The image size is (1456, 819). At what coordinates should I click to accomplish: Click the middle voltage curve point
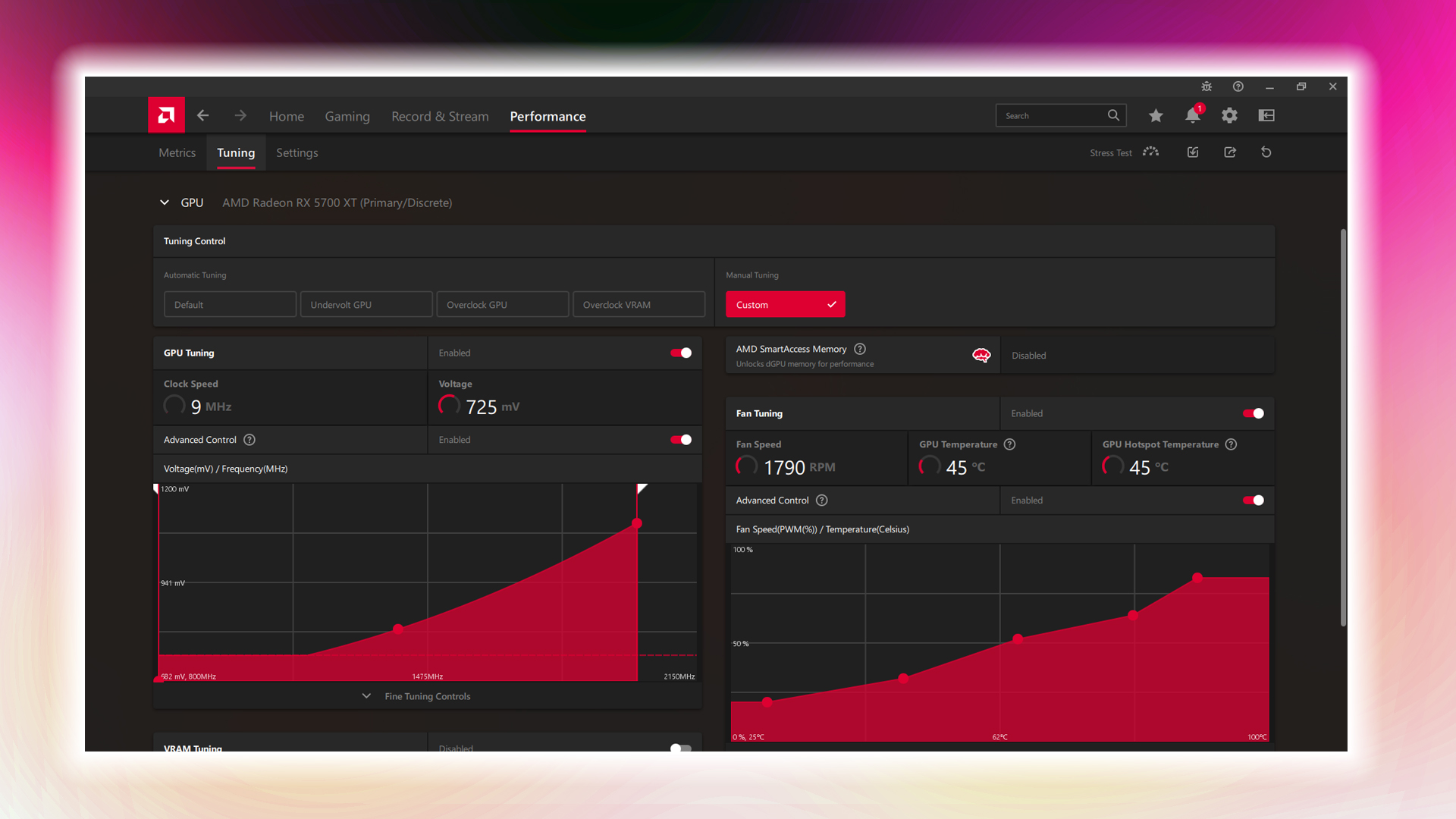click(x=398, y=629)
